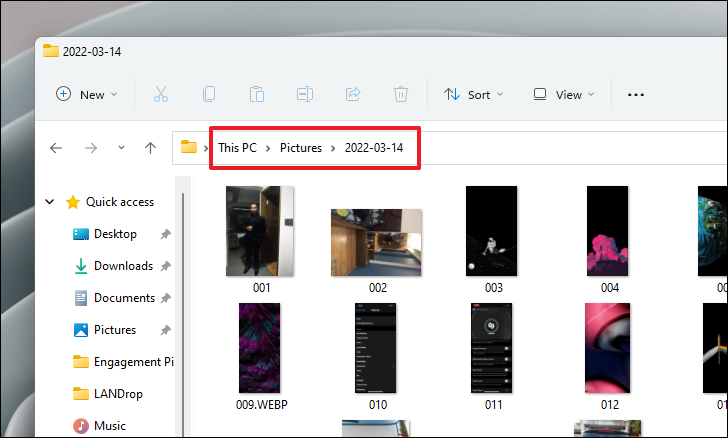Click the Quick access star icon
This screenshot has width=728, height=438.
coord(73,202)
